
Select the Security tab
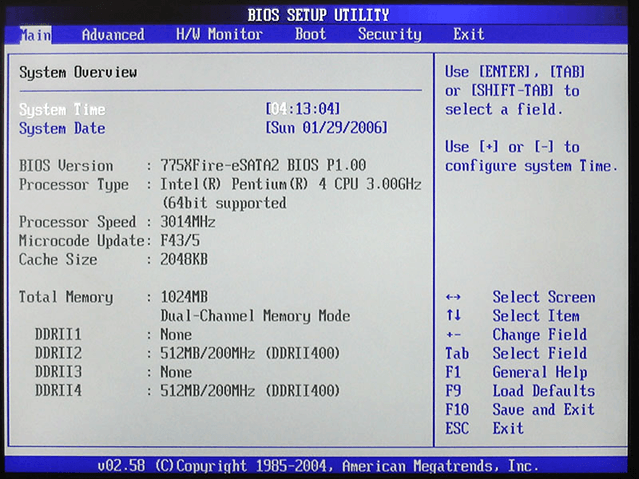(389, 34)
